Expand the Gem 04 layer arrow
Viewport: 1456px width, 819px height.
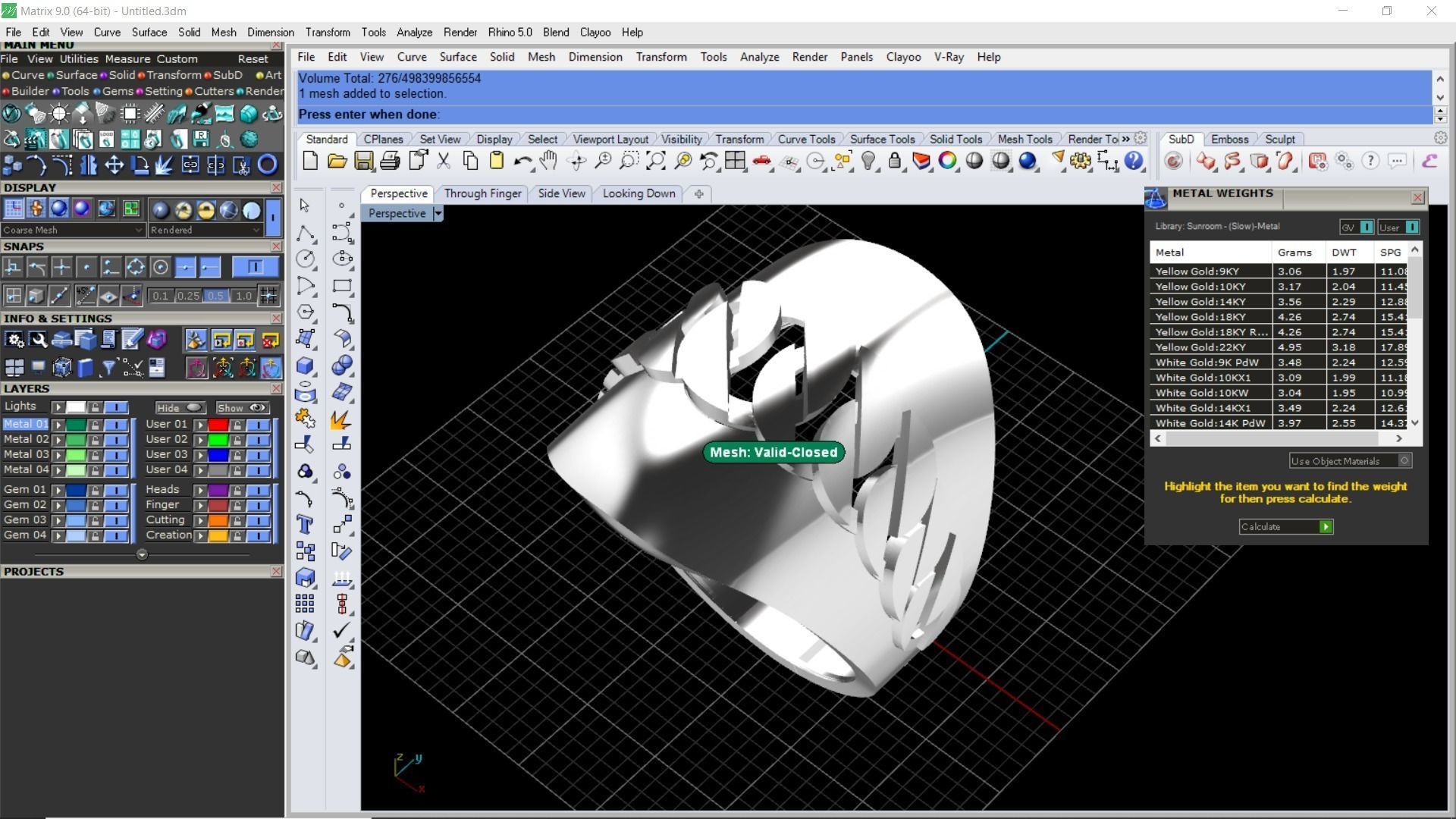click(58, 535)
